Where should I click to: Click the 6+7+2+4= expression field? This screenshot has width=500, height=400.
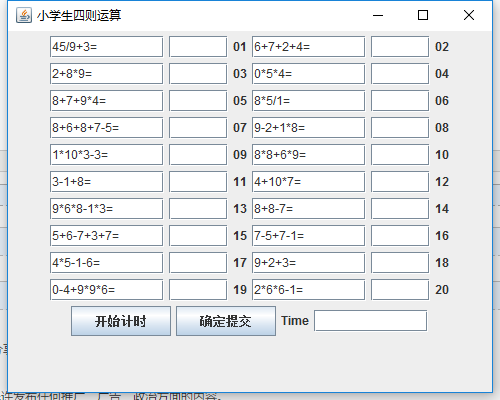(x=308, y=47)
